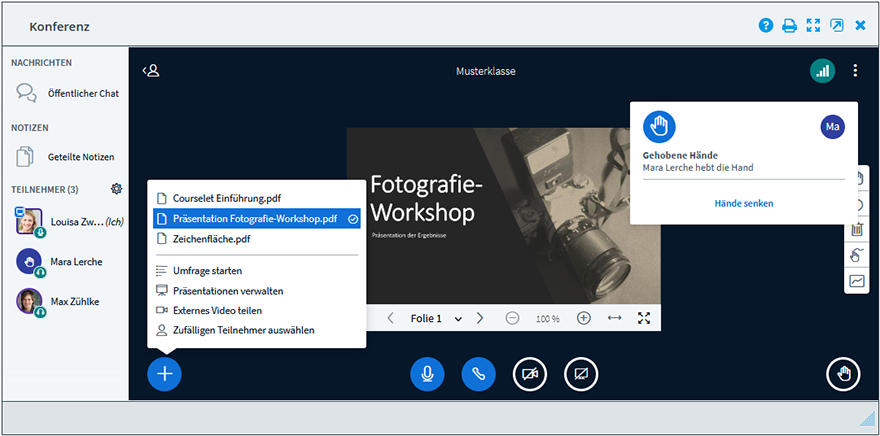Viewport: 880px width, 436px height.
Task: Click the chart icon in the tool strip
Action: [857, 281]
